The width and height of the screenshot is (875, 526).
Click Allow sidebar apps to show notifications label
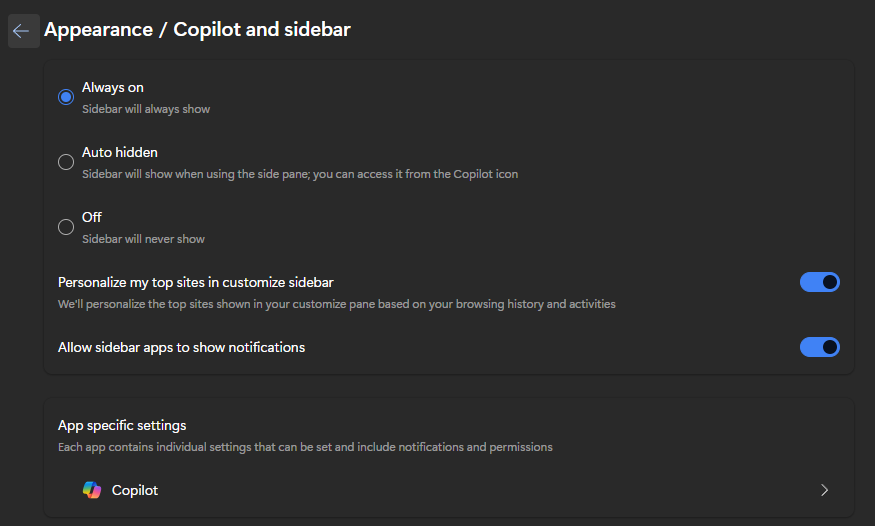[182, 347]
